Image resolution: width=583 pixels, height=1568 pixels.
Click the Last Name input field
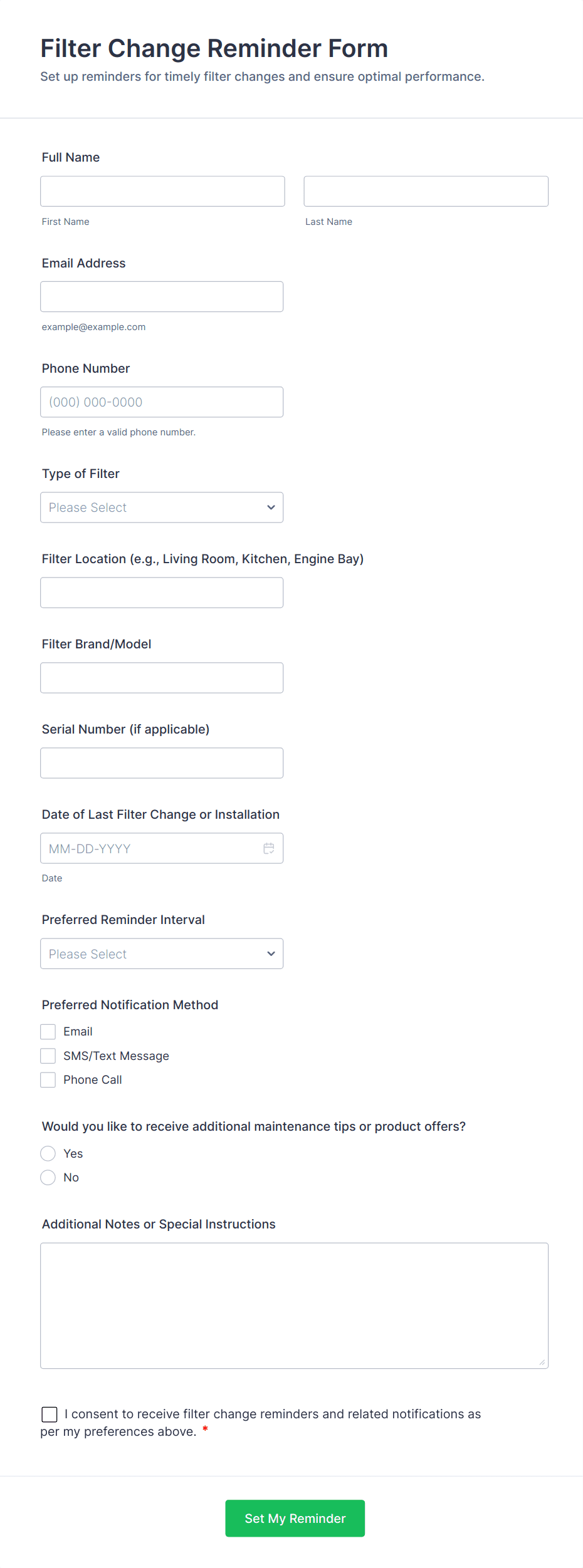[426, 191]
